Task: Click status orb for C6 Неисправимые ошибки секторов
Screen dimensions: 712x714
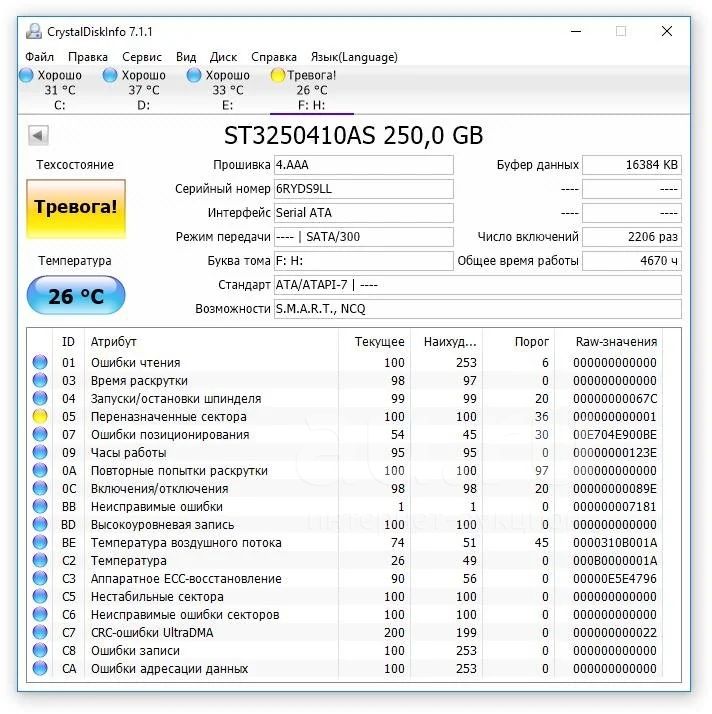Action: [x=40, y=614]
